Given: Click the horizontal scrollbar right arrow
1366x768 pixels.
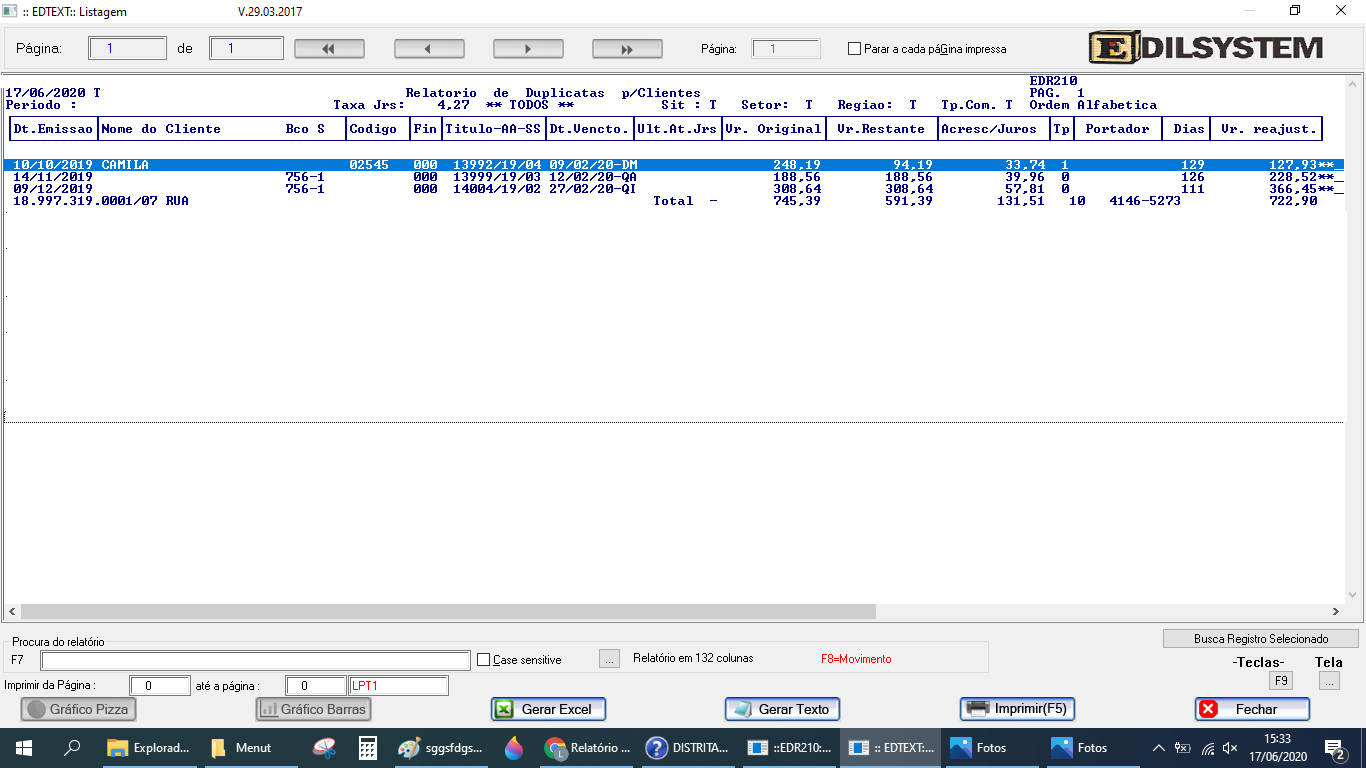Looking at the screenshot, I should pos(1335,612).
